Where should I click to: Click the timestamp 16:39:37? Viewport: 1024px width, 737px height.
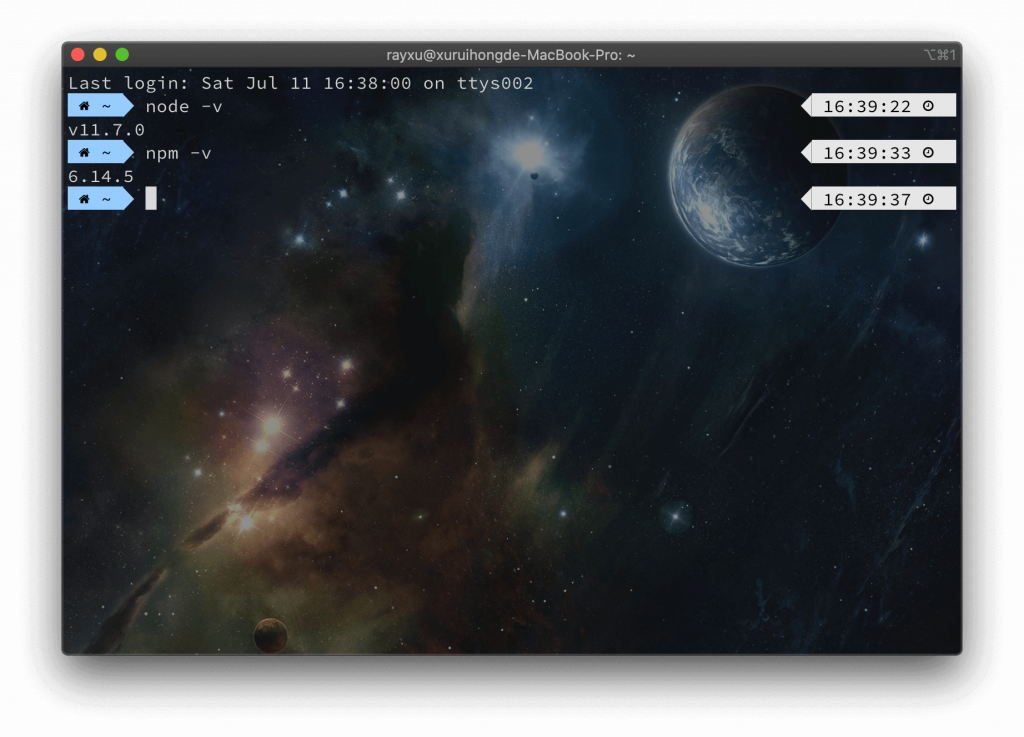pos(867,199)
